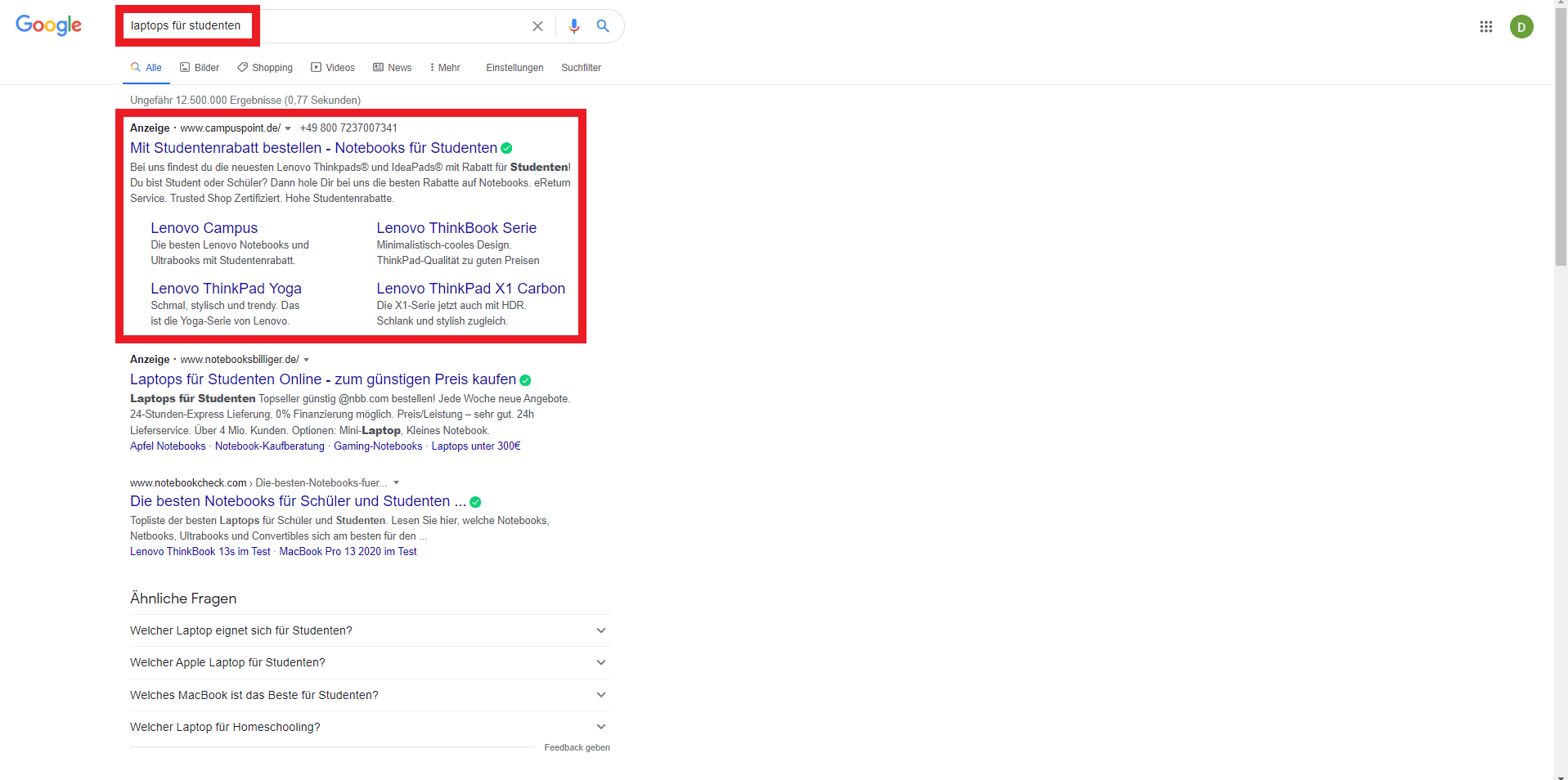Open Apfel Notebooks sitelink
The height and width of the screenshot is (780, 1568).
(x=168, y=446)
